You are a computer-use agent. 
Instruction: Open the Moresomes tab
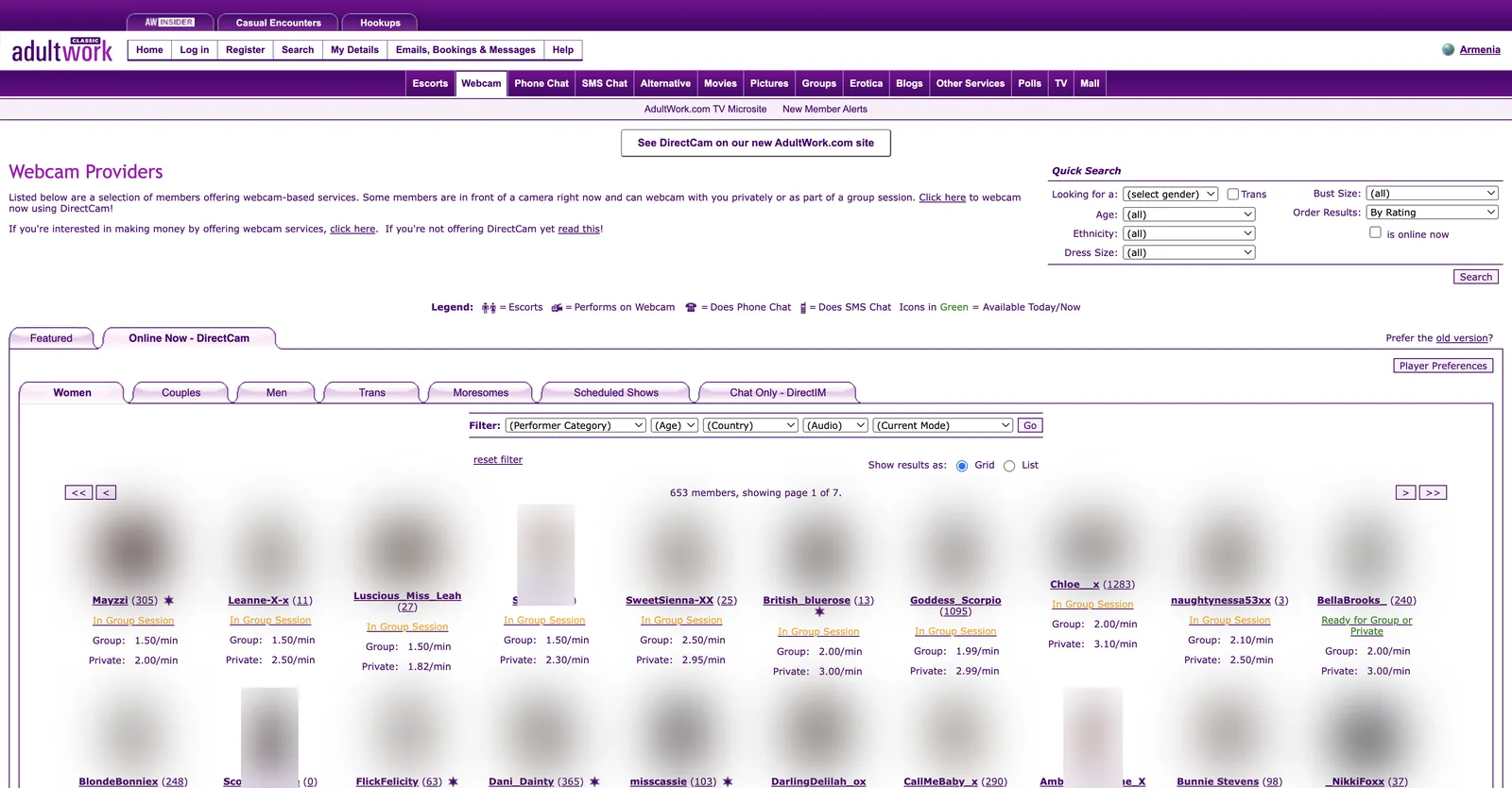coord(480,393)
